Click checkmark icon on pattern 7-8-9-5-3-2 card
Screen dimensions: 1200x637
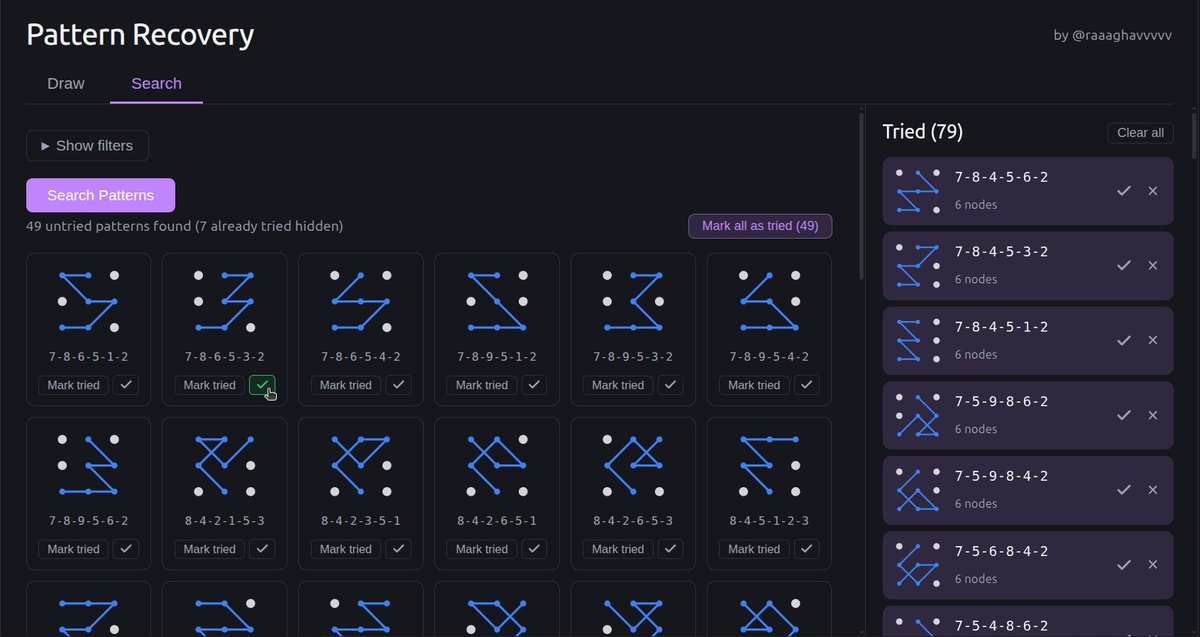click(x=670, y=385)
